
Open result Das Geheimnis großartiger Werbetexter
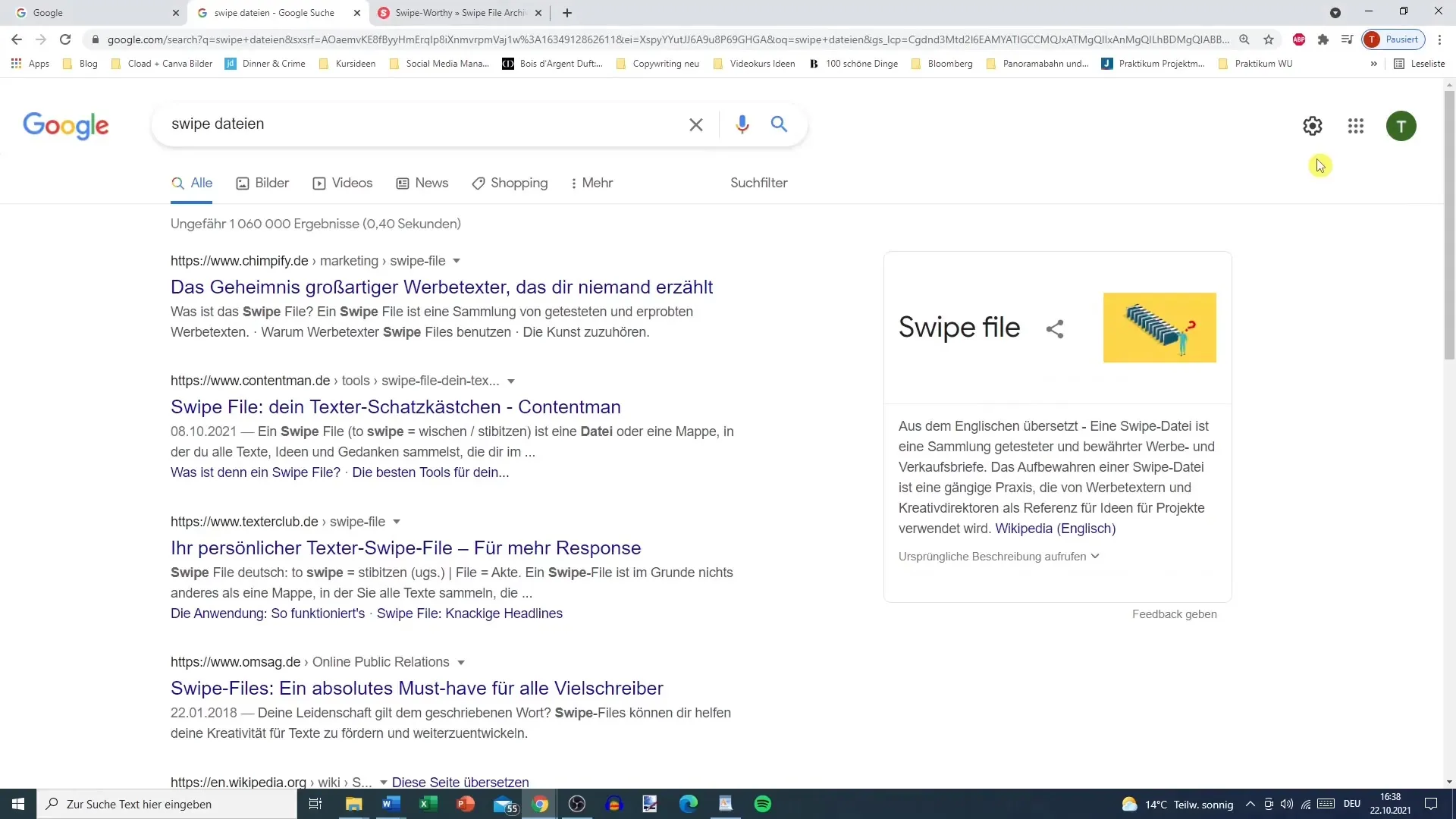point(441,287)
